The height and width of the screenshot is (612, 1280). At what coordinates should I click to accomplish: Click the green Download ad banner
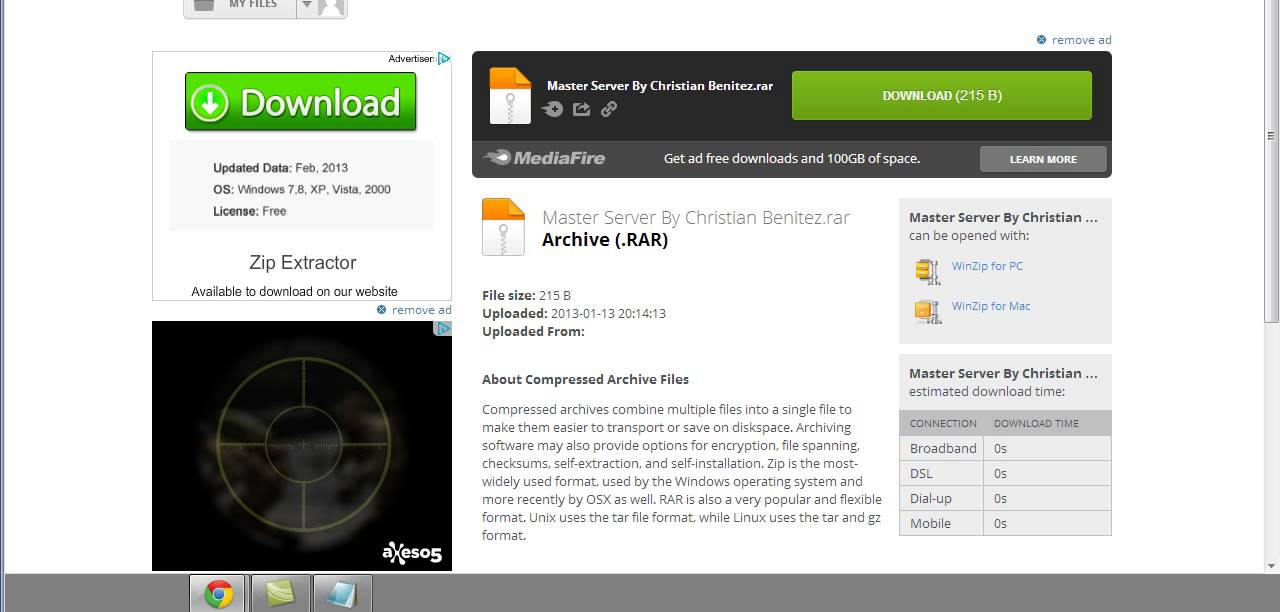coord(300,102)
